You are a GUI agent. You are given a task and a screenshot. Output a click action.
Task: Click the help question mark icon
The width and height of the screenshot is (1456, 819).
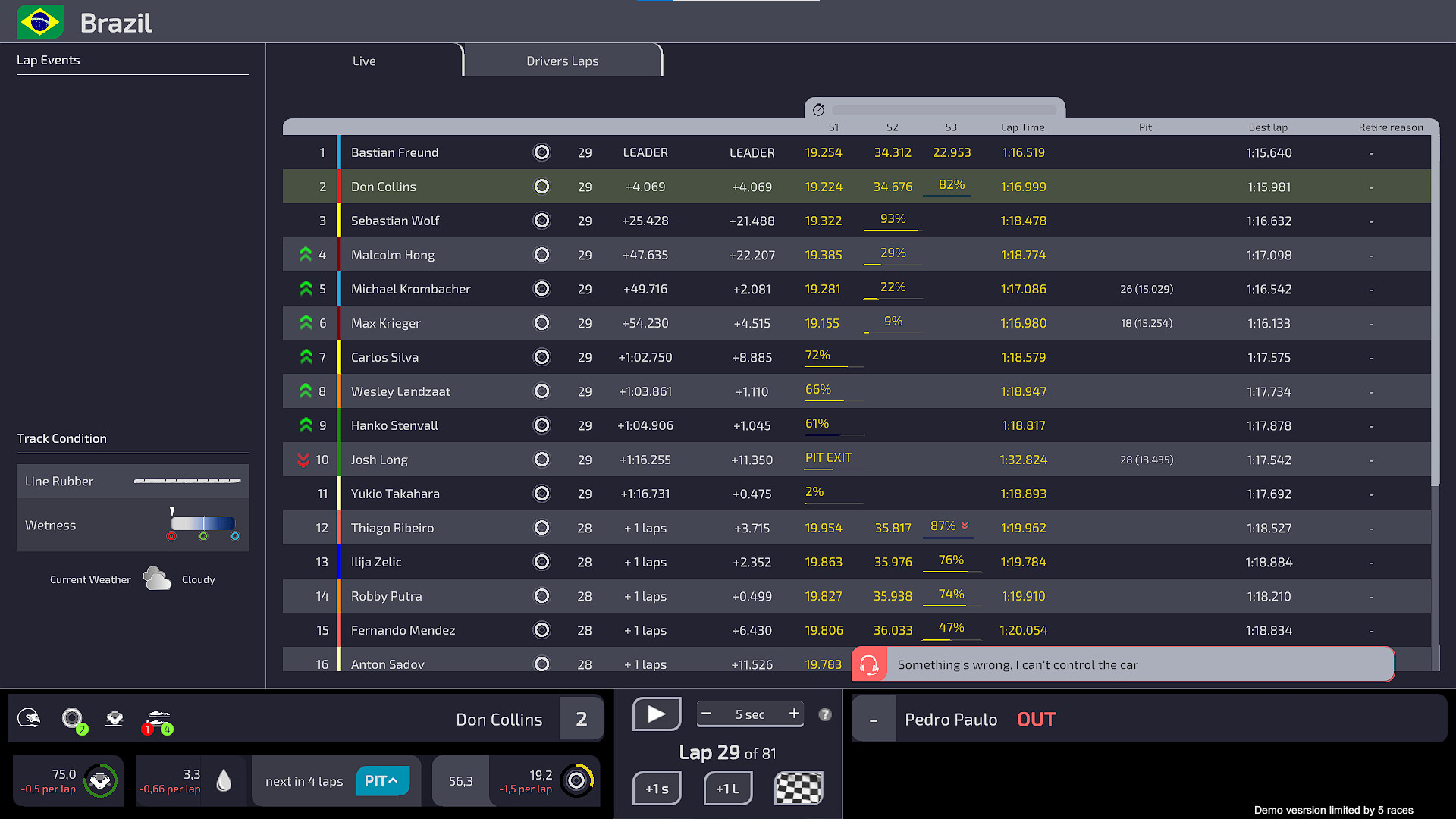pyautogui.click(x=825, y=714)
